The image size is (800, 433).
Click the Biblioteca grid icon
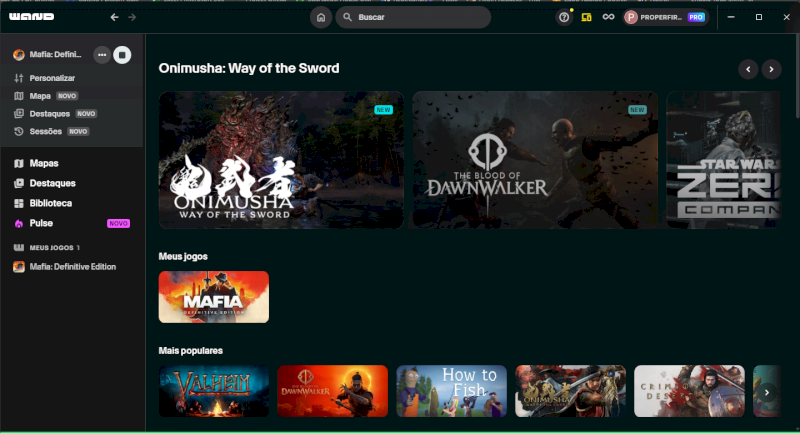click(x=19, y=203)
